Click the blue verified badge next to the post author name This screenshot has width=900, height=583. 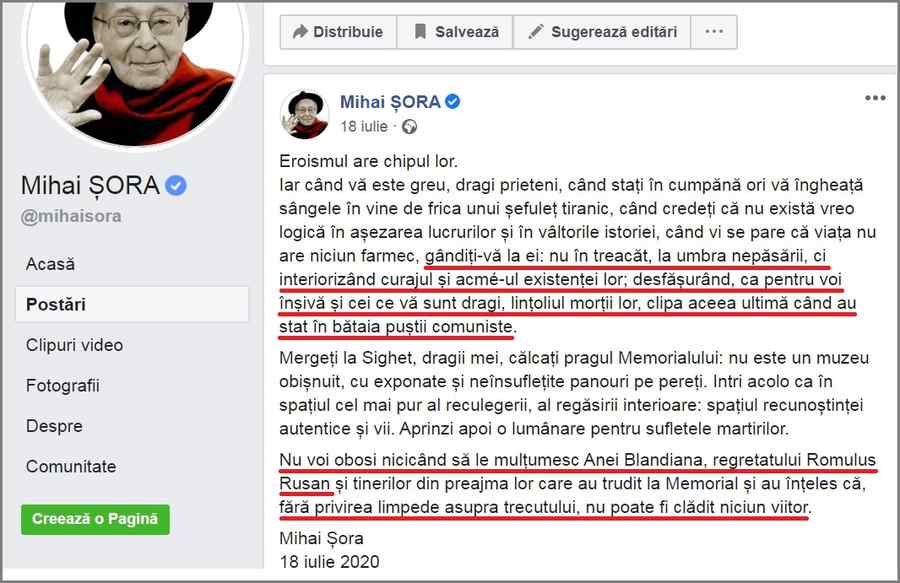(452, 102)
